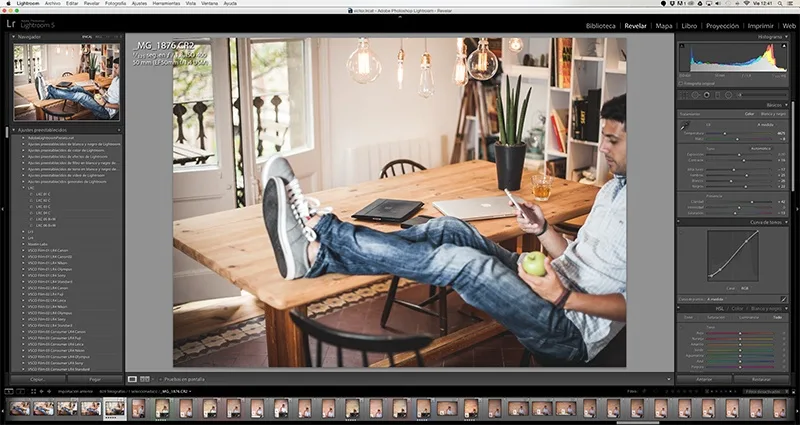Viewport: 800px width, 425px height.
Task: Open the Apple menu
Action: click(x=9, y=4)
